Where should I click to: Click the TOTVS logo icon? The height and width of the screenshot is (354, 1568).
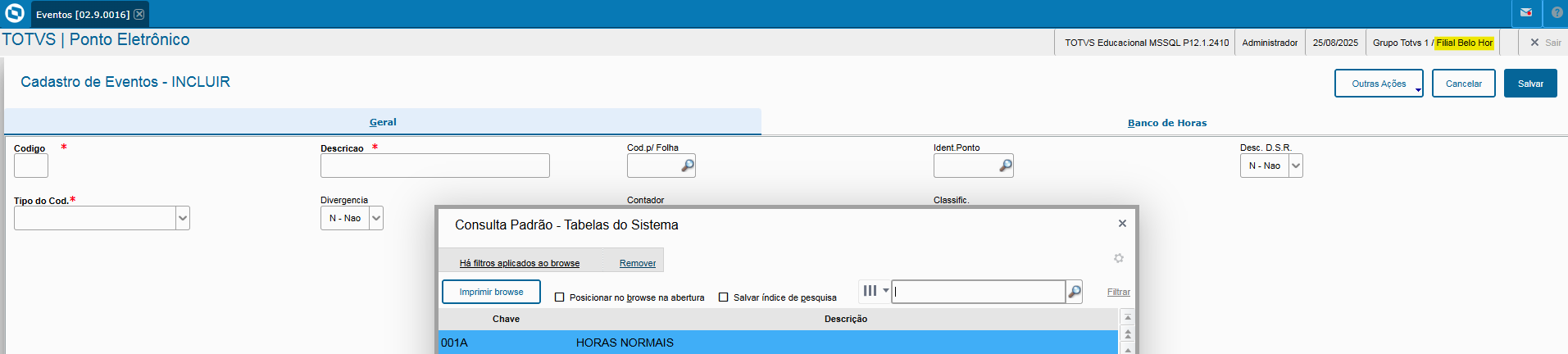click(15, 14)
